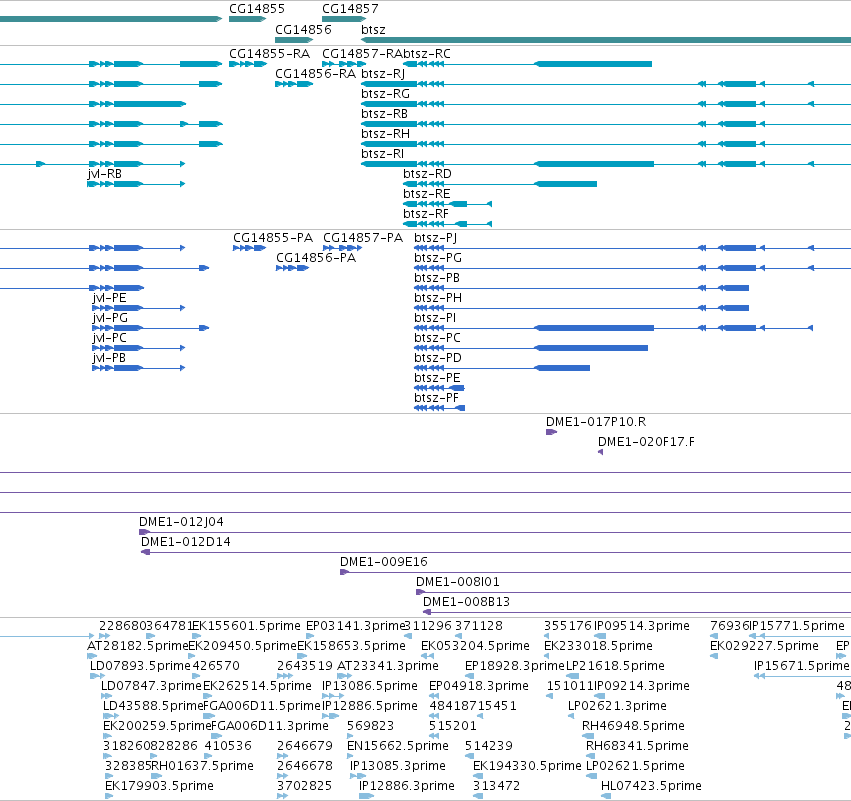Select the btsz-RH transcript label
This screenshot has height=801, width=851.
(x=385, y=134)
